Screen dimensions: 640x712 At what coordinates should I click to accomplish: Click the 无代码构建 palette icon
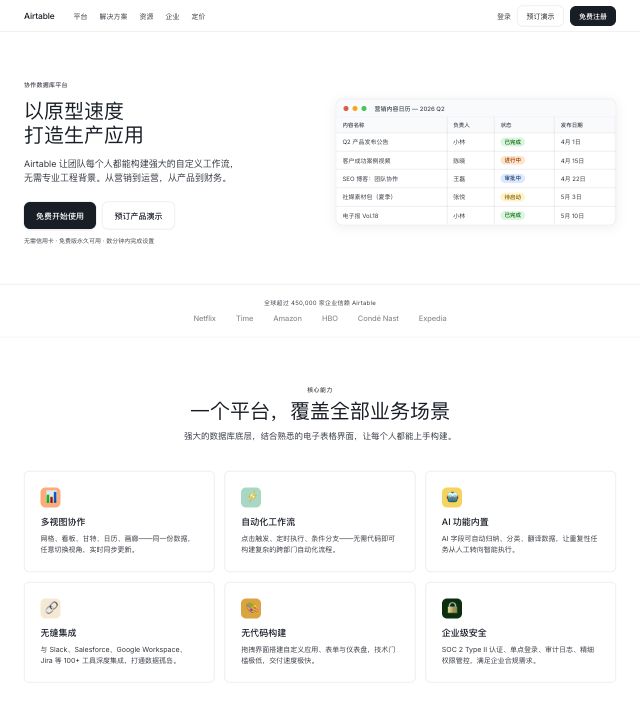click(x=251, y=608)
